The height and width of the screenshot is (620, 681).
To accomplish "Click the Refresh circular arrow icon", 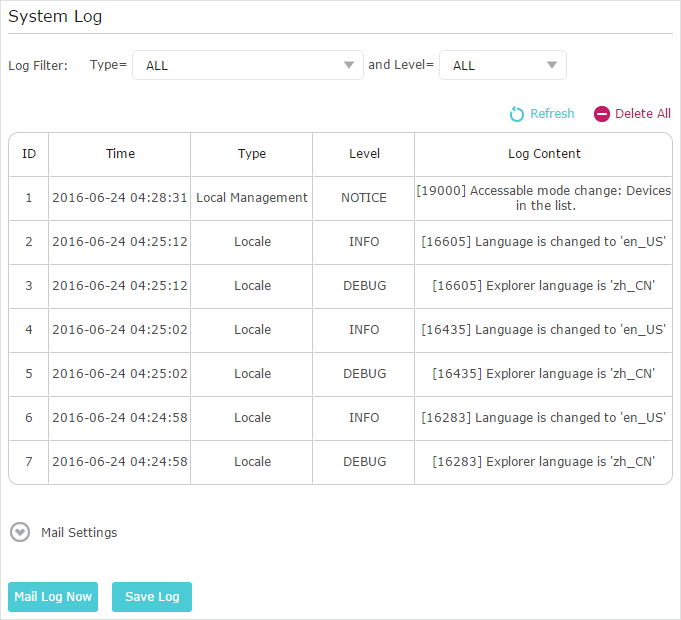I will 516,114.
